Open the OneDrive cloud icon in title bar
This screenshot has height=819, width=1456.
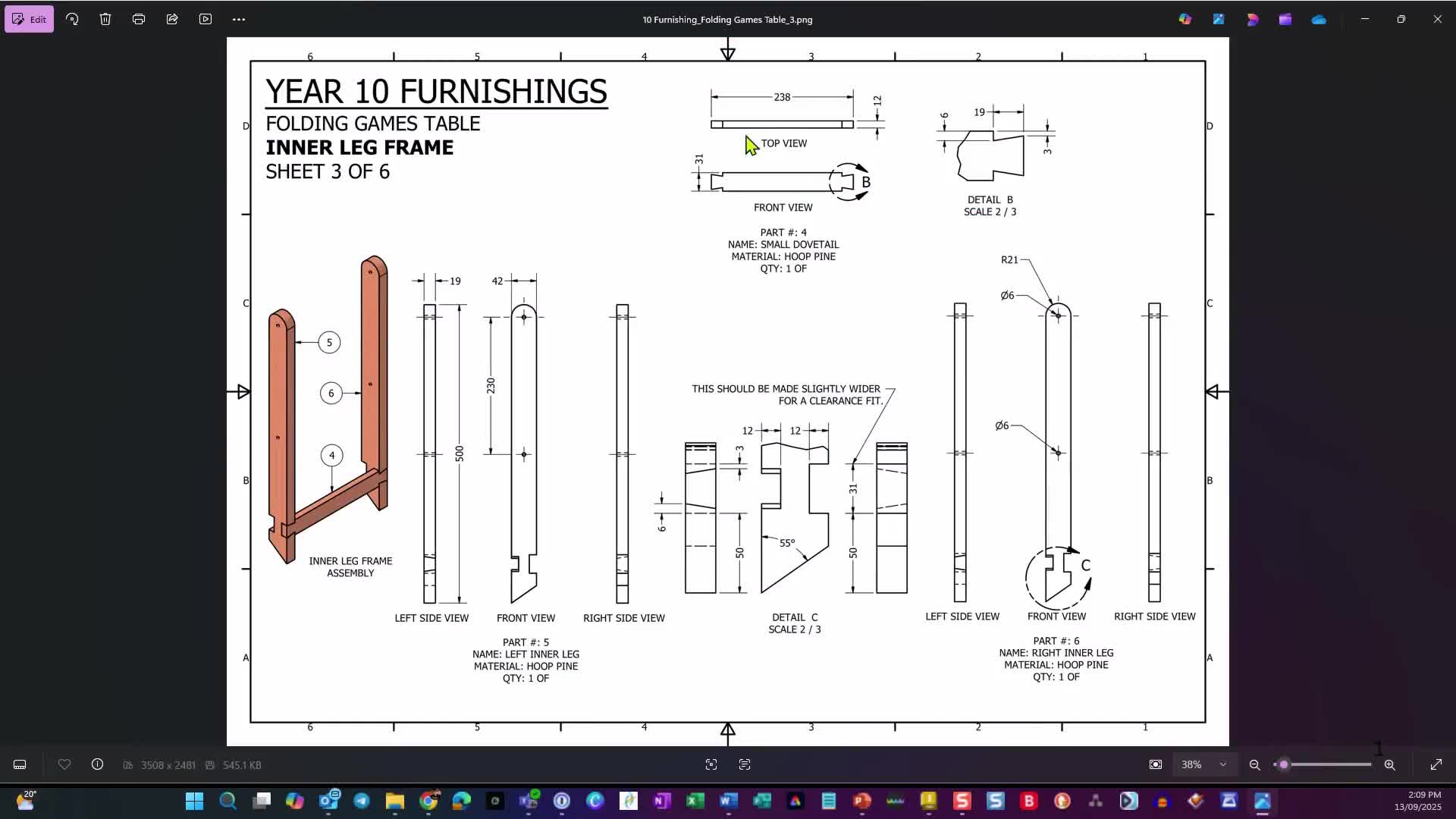coord(1319,19)
